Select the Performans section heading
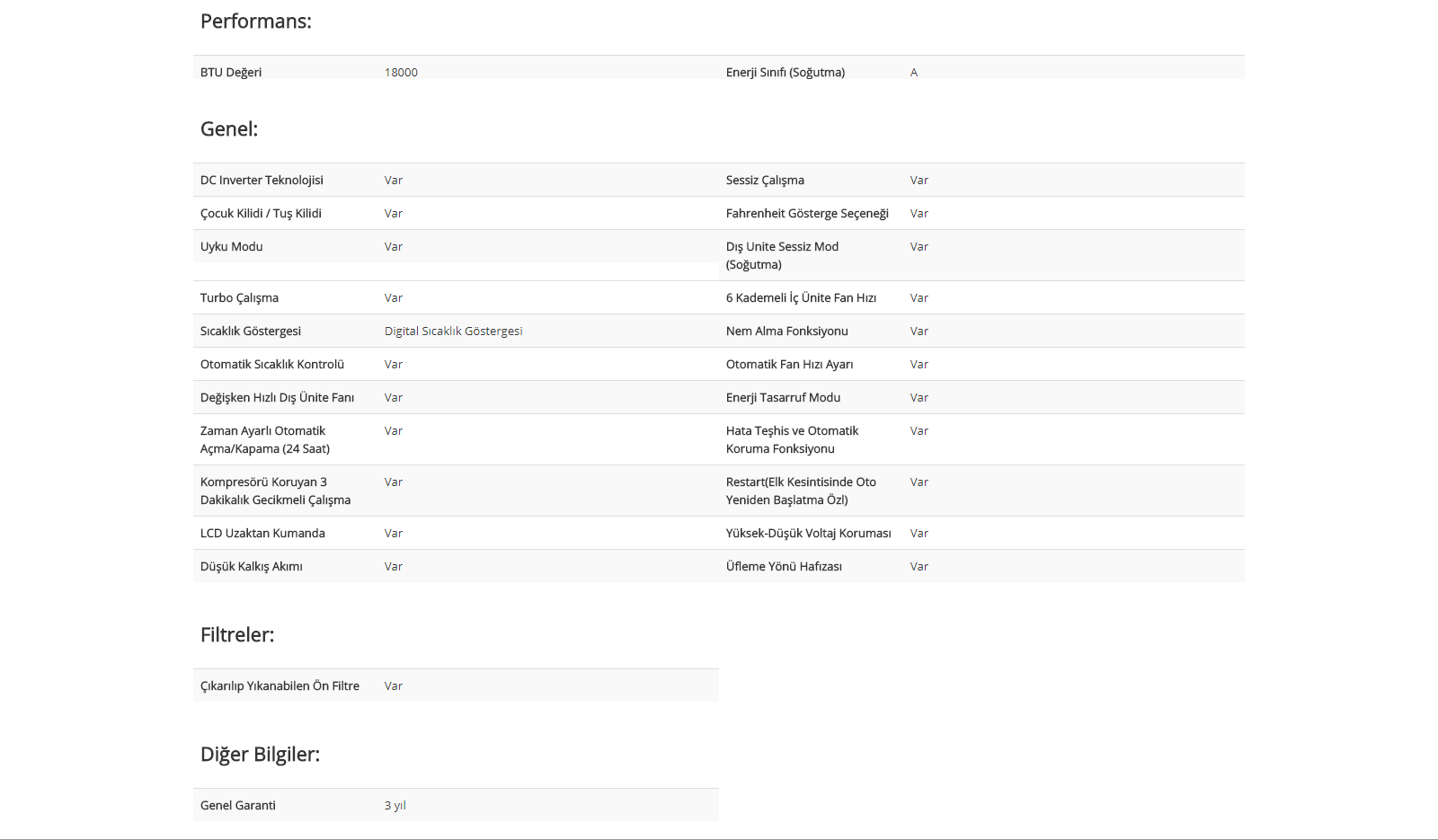The image size is (1438, 840). click(x=256, y=22)
